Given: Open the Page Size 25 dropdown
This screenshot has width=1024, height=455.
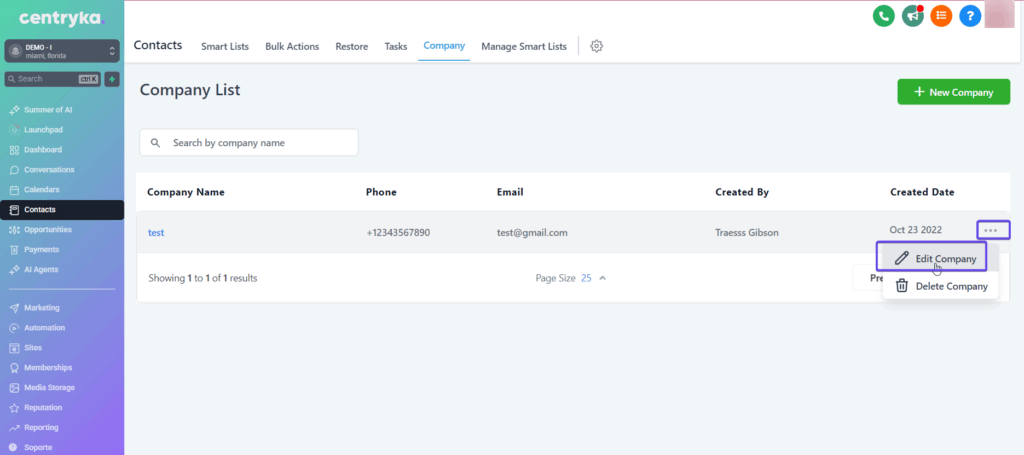Looking at the screenshot, I should pyautogui.click(x=571, y=278).
